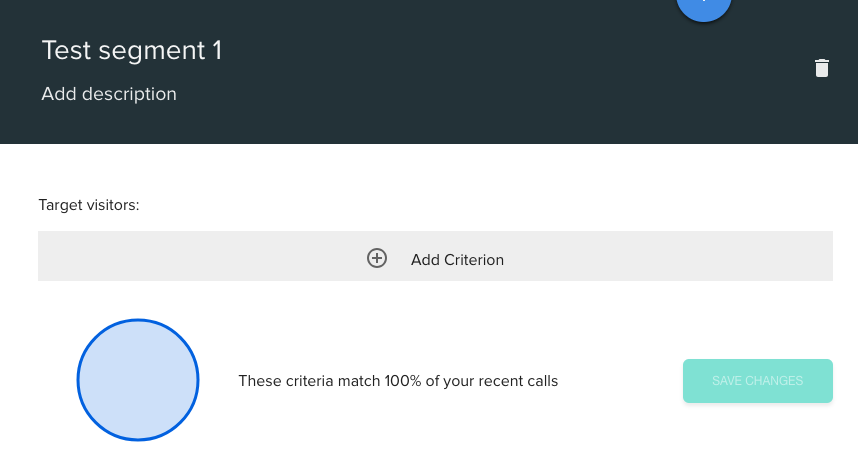Screen dimensions: 858x475
Task: Click the '100%' figure in the summary sentence
Action: click(x=403, y=381)
